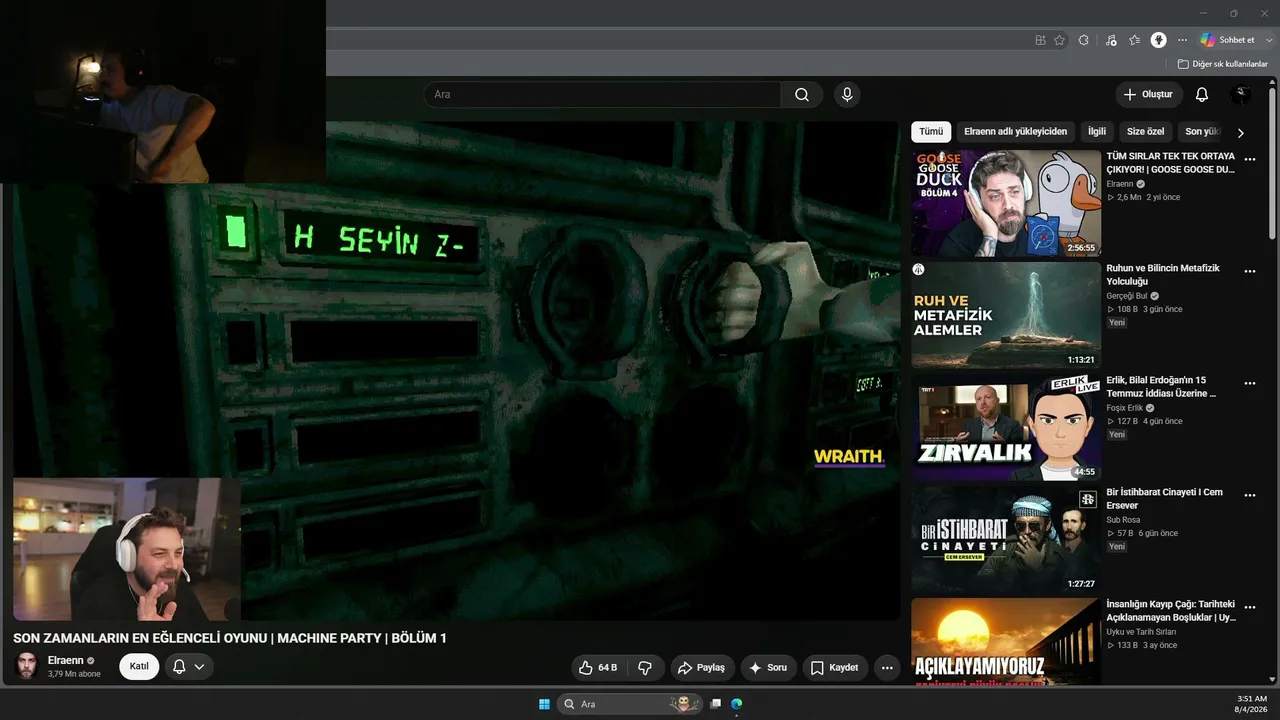Viewport: 1280px width, 720px height.
Task: Open the Ruh ve Metafizik Alemler thumbnail
Action: tap(1006, 316)
